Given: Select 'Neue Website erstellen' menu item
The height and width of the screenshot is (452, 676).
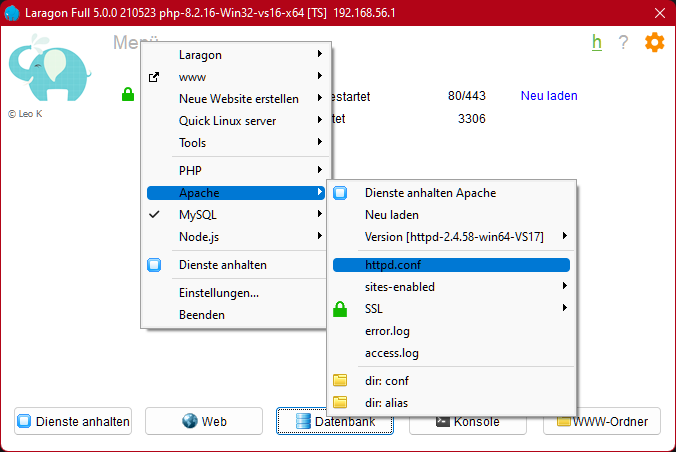Looking at the screenshot, I should [x=238, y=99].
